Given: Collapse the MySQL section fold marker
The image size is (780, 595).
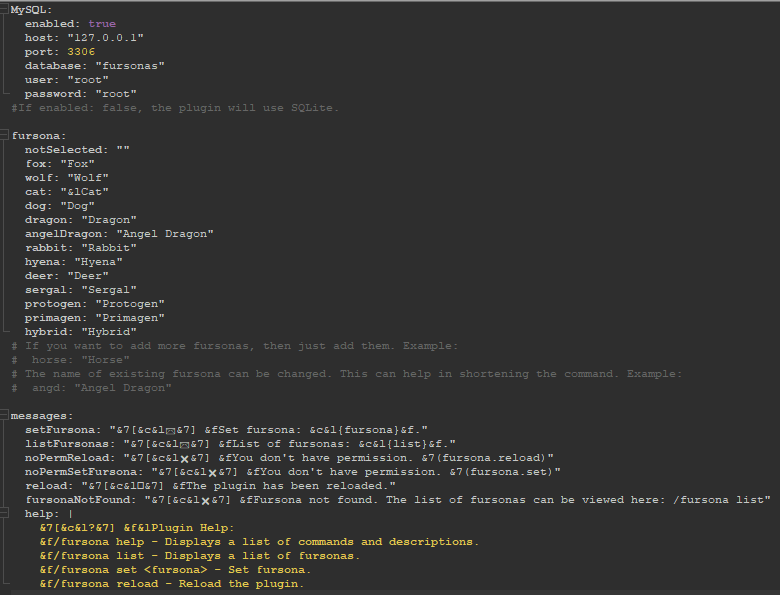Looking at the screenshot, I should click(6, 8).
